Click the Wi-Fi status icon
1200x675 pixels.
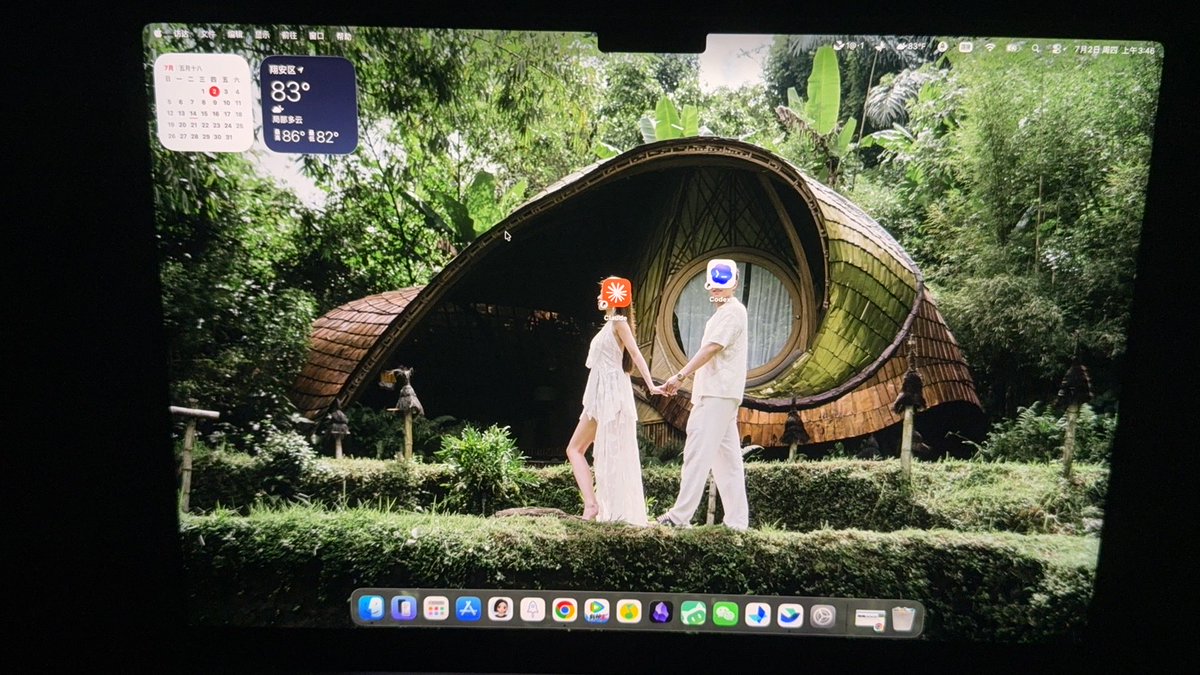pyautogui.click(x=990, y=47)
